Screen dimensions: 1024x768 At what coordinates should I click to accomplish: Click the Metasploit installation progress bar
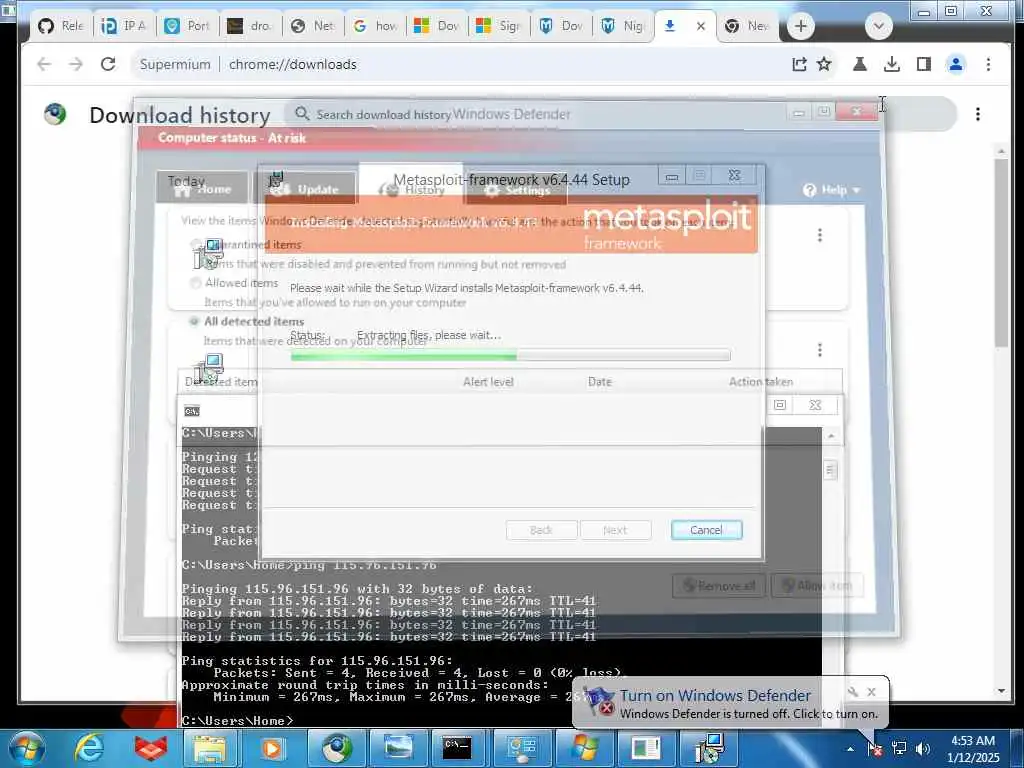click(510, 355)
